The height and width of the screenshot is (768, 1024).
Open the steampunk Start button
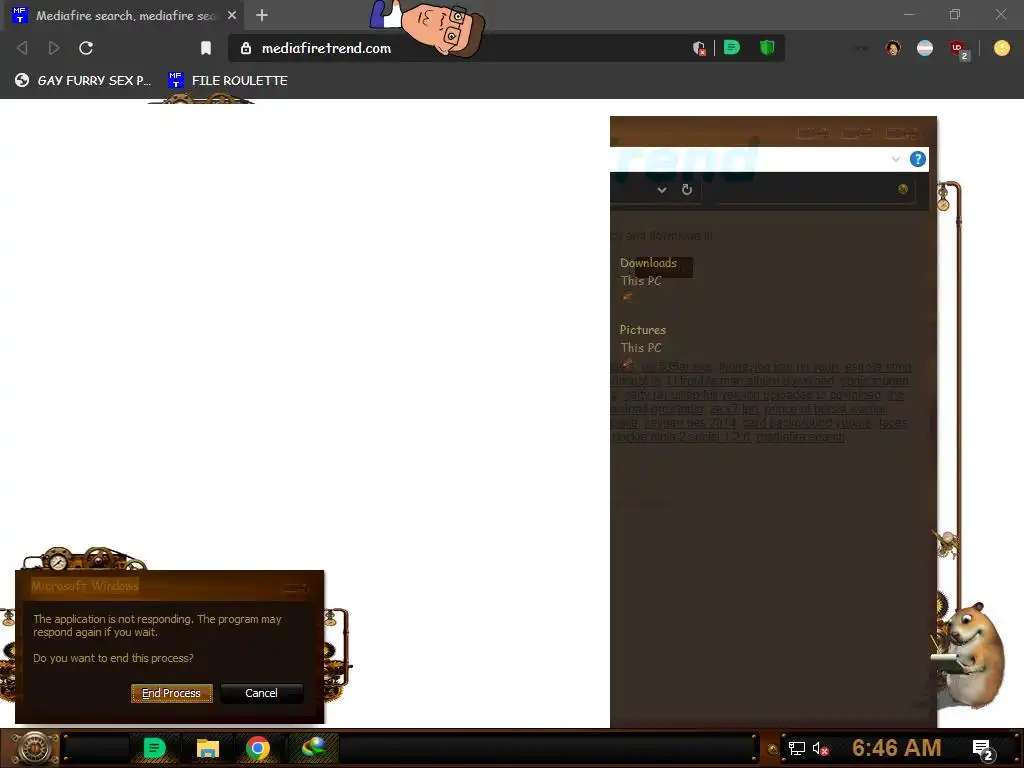click(x=34, y=748)
